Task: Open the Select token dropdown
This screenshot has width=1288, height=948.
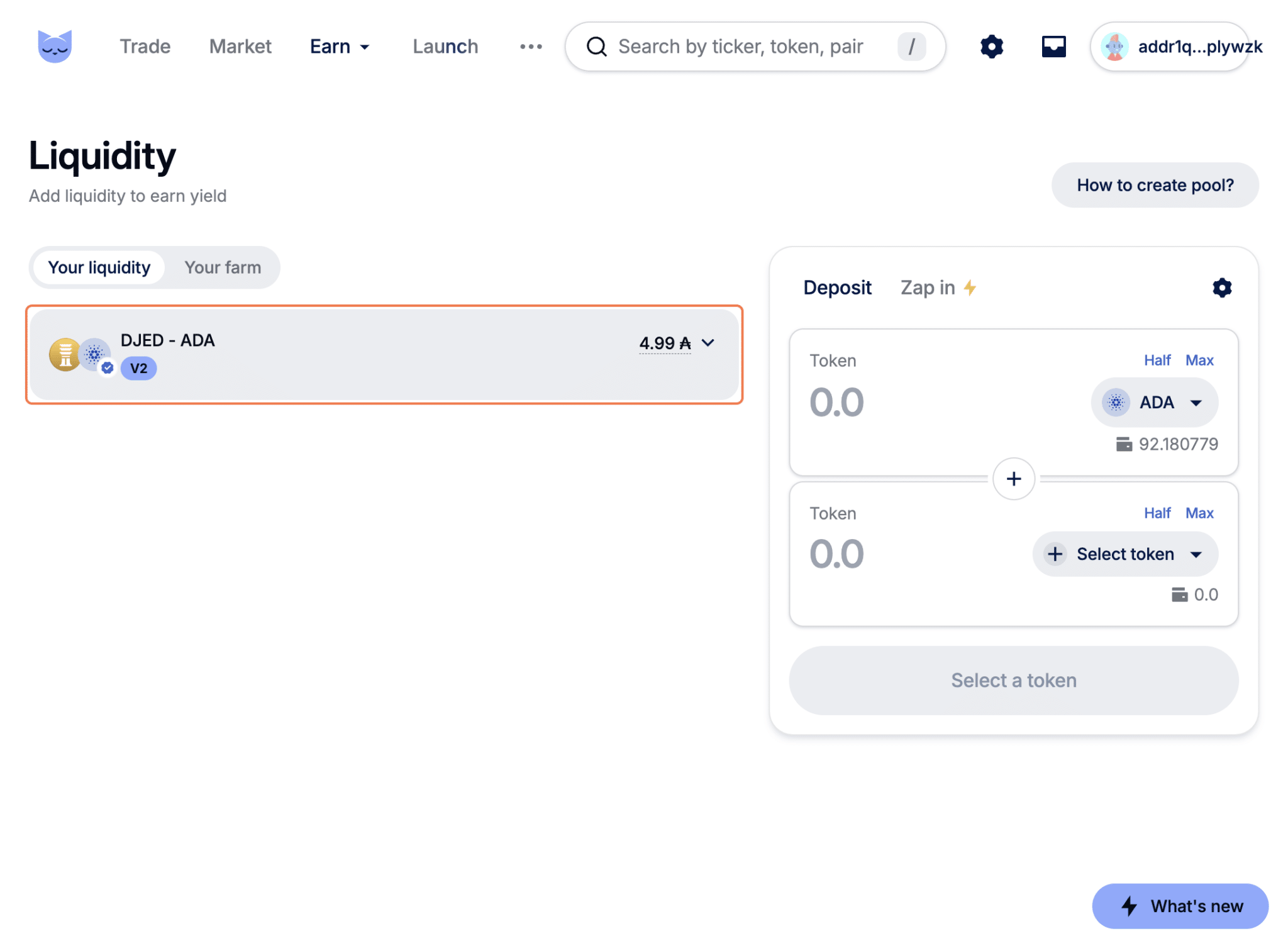Action: [x=1125, y=554]
